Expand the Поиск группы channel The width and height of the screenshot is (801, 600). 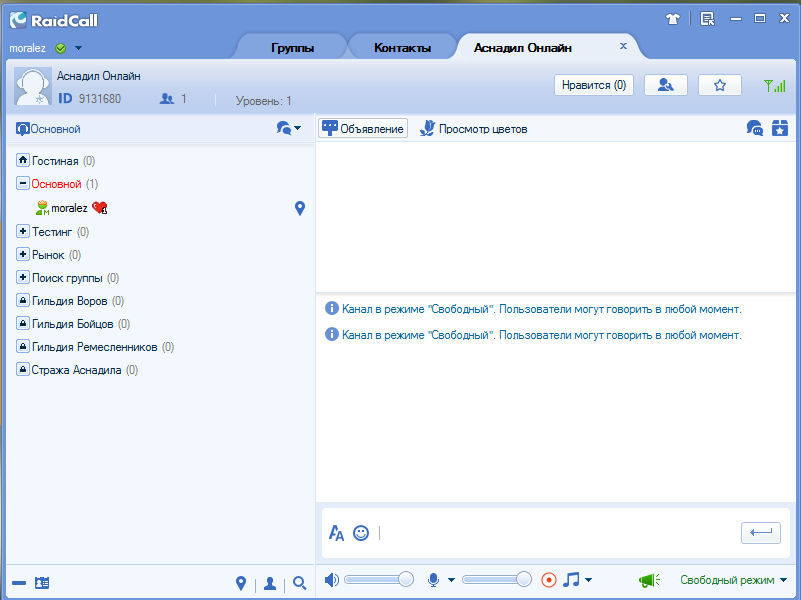pos(22,277)
